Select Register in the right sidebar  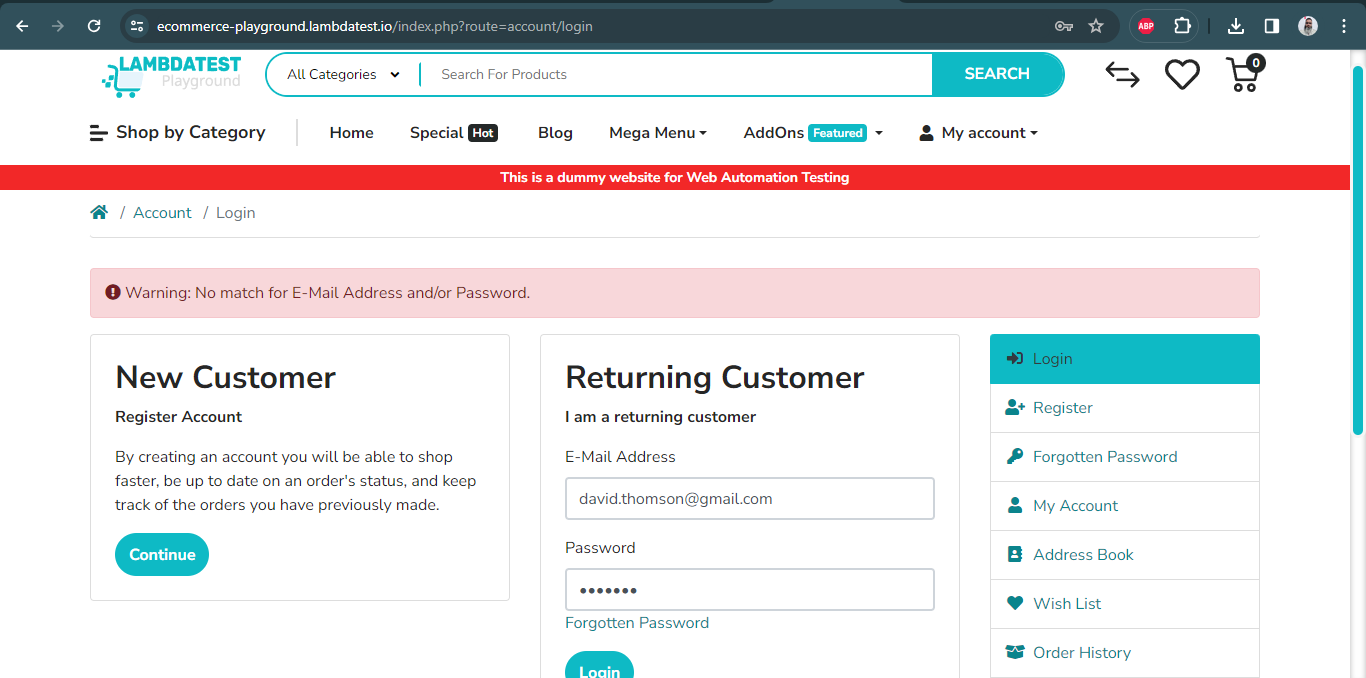[x=1125, y=408]
